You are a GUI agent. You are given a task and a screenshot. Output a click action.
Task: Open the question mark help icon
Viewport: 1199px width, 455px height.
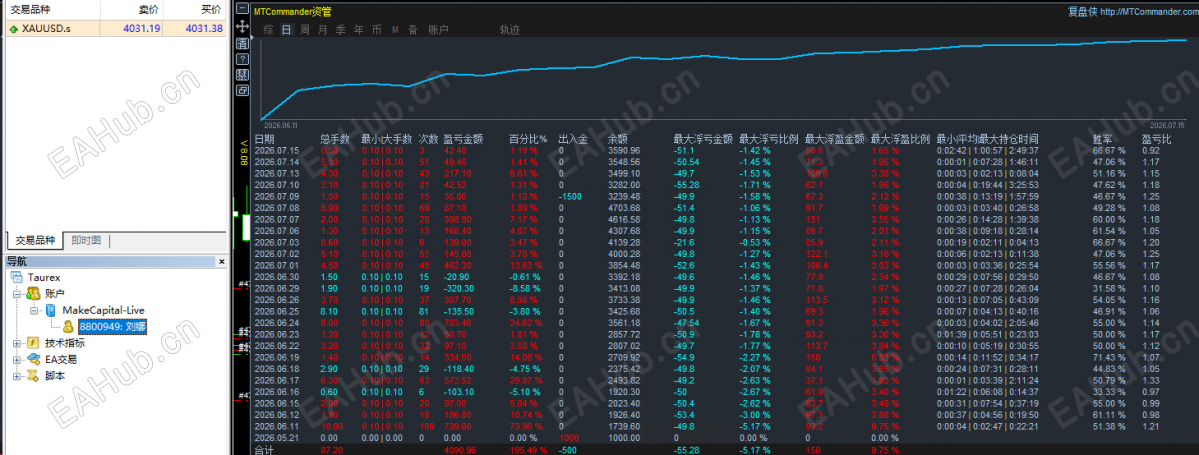242,58
